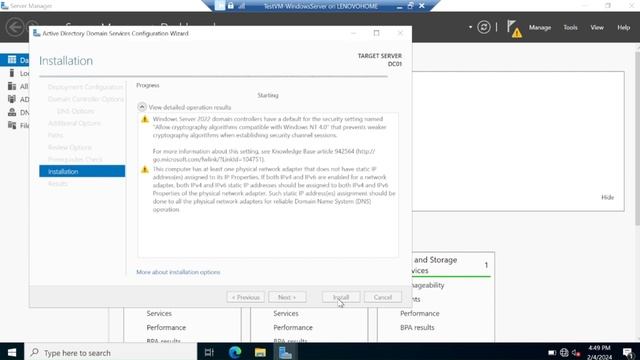640x360 pixels.
Task: Select the Local Server icon in the sidebar
Action: click(12, 73)
